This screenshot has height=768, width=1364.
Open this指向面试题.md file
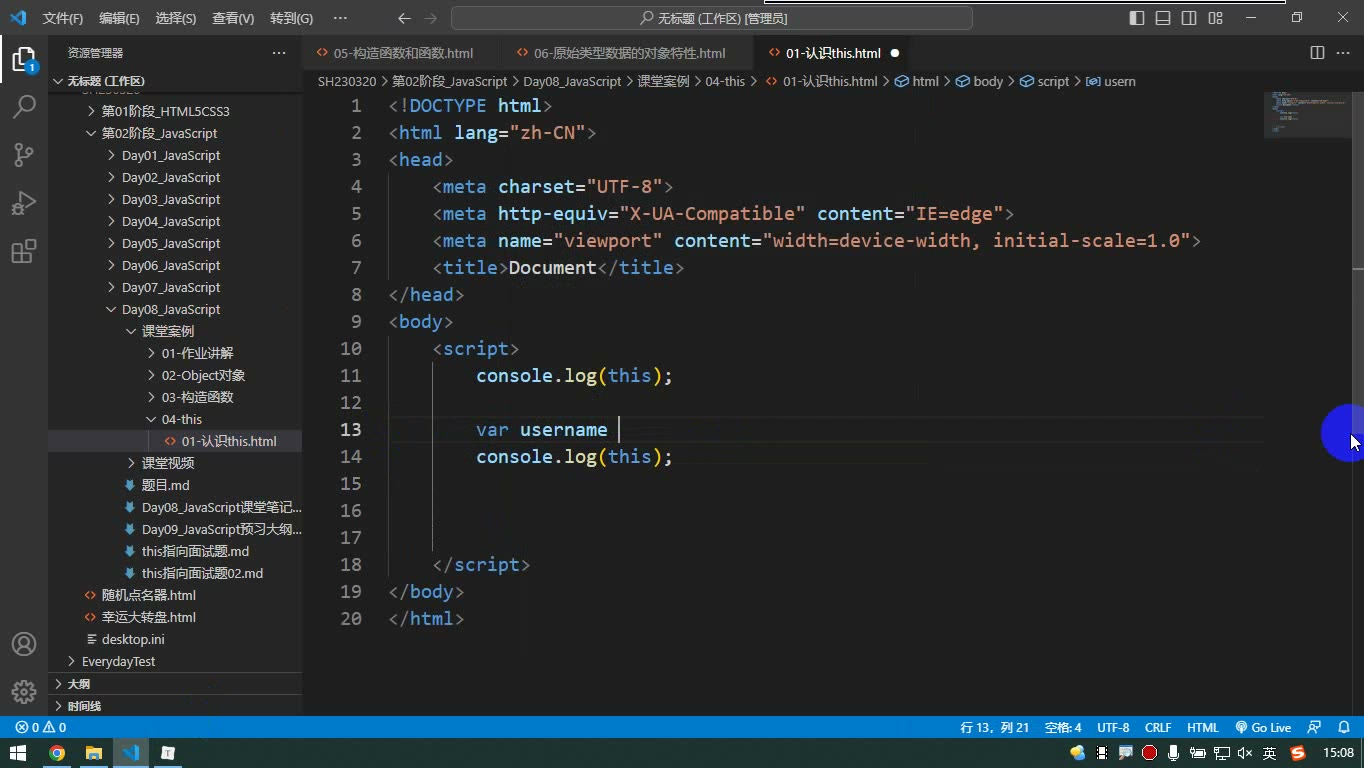[x=195, y=551]
